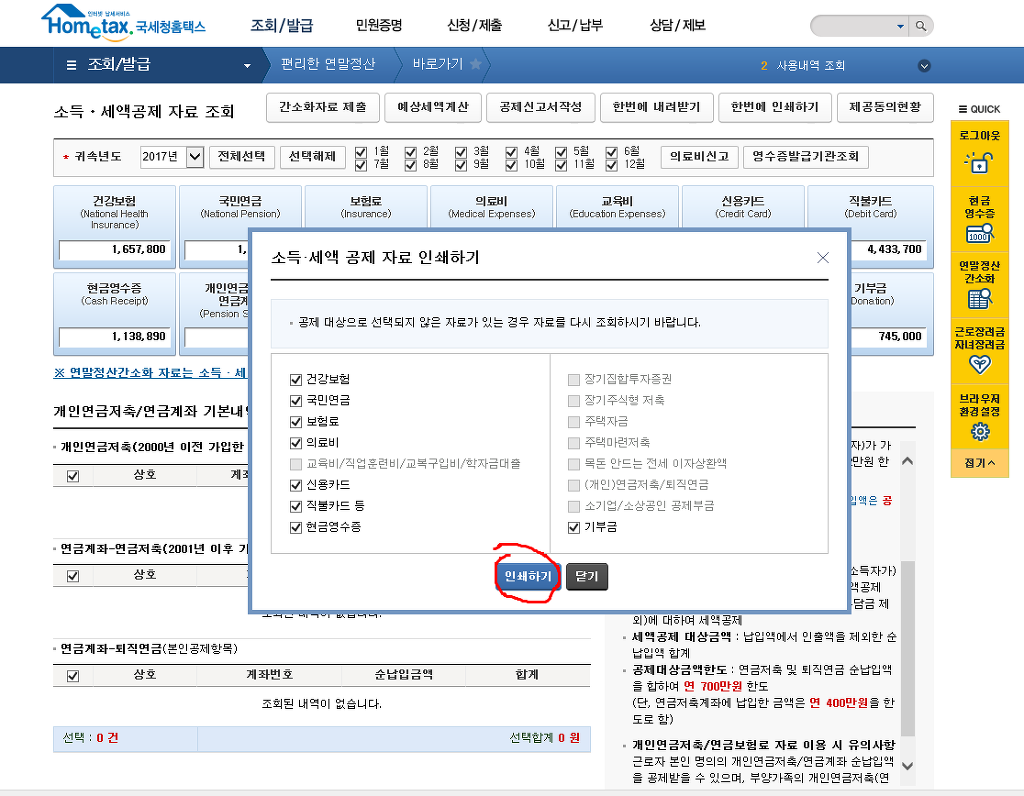Viewport: 1024px width, 796px height.
Task: Click 영수증발급기관조회 button
Action: [805, 157]
